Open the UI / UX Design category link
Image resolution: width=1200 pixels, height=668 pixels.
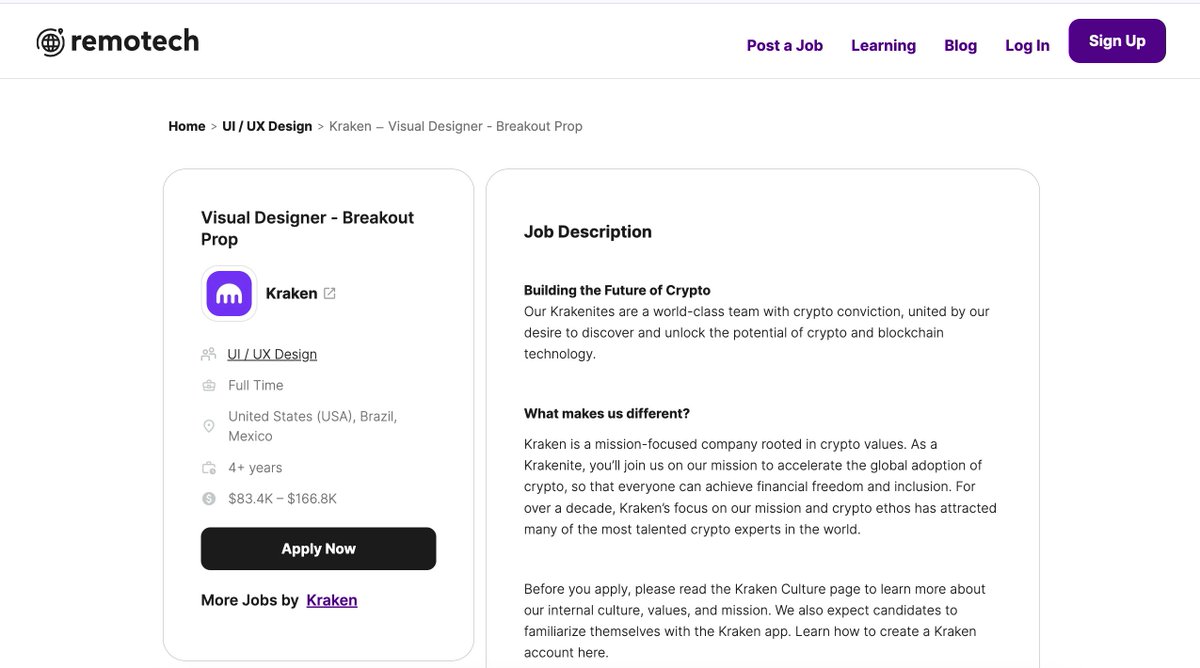click(x=272, y=354)
